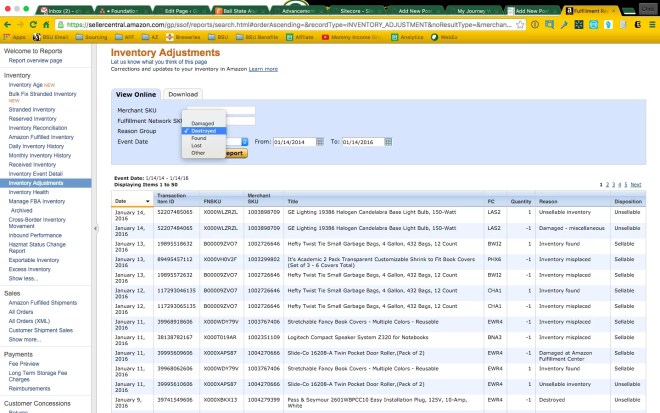Click 'Logitech Compact Speaker System Z320' title
Image resolution: width=660 pixels, height=413 pixels.
pos(358,337)
